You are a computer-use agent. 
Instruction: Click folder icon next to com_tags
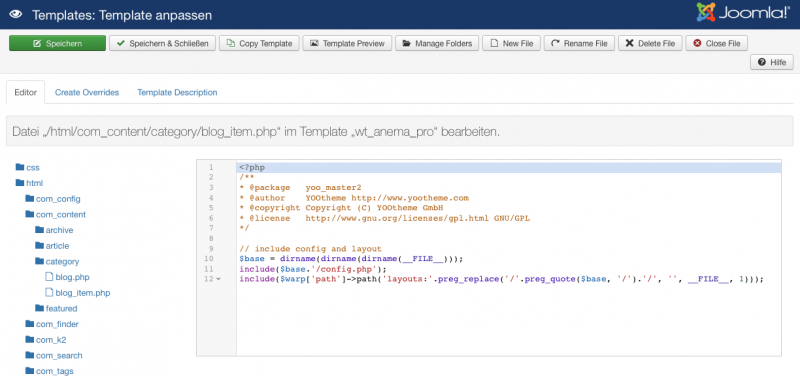(30, 371)
